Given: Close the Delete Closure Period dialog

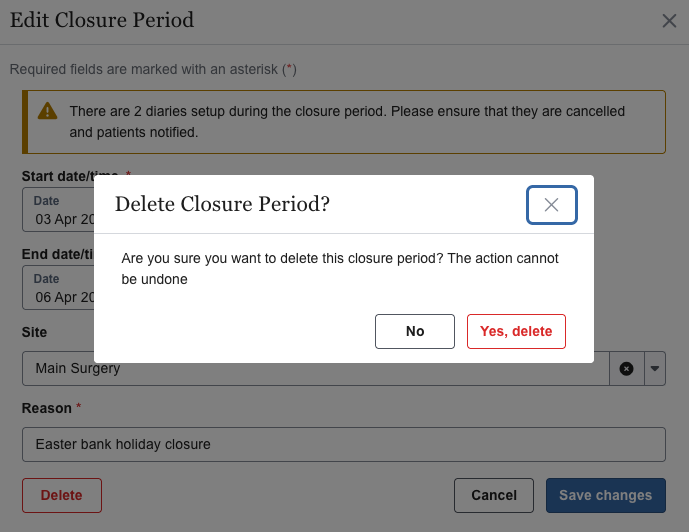Looking at the screenshot, I should [551, 205].
